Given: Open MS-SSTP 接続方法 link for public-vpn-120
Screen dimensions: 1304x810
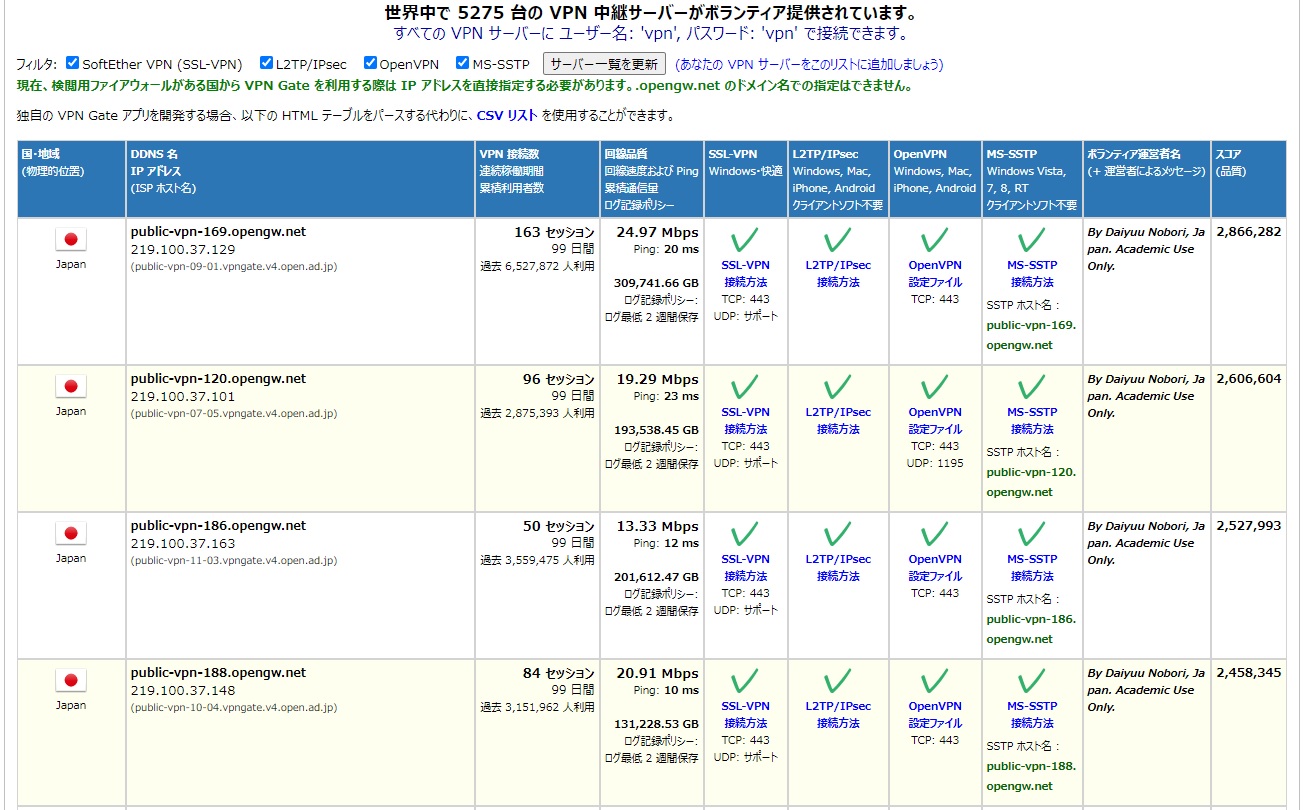Looking at the screenshot, I should click(1031, 421).
